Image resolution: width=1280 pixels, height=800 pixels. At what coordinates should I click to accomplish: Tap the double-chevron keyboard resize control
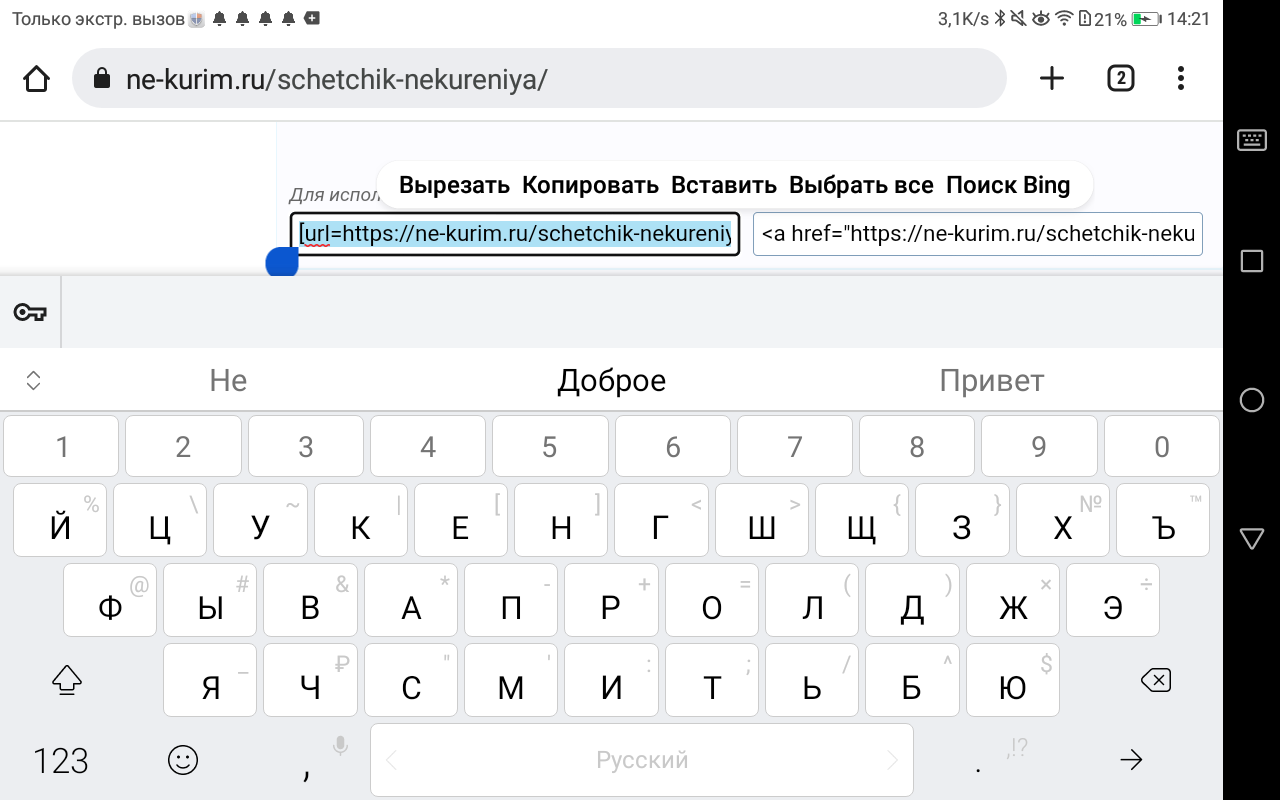pos(31,380)
